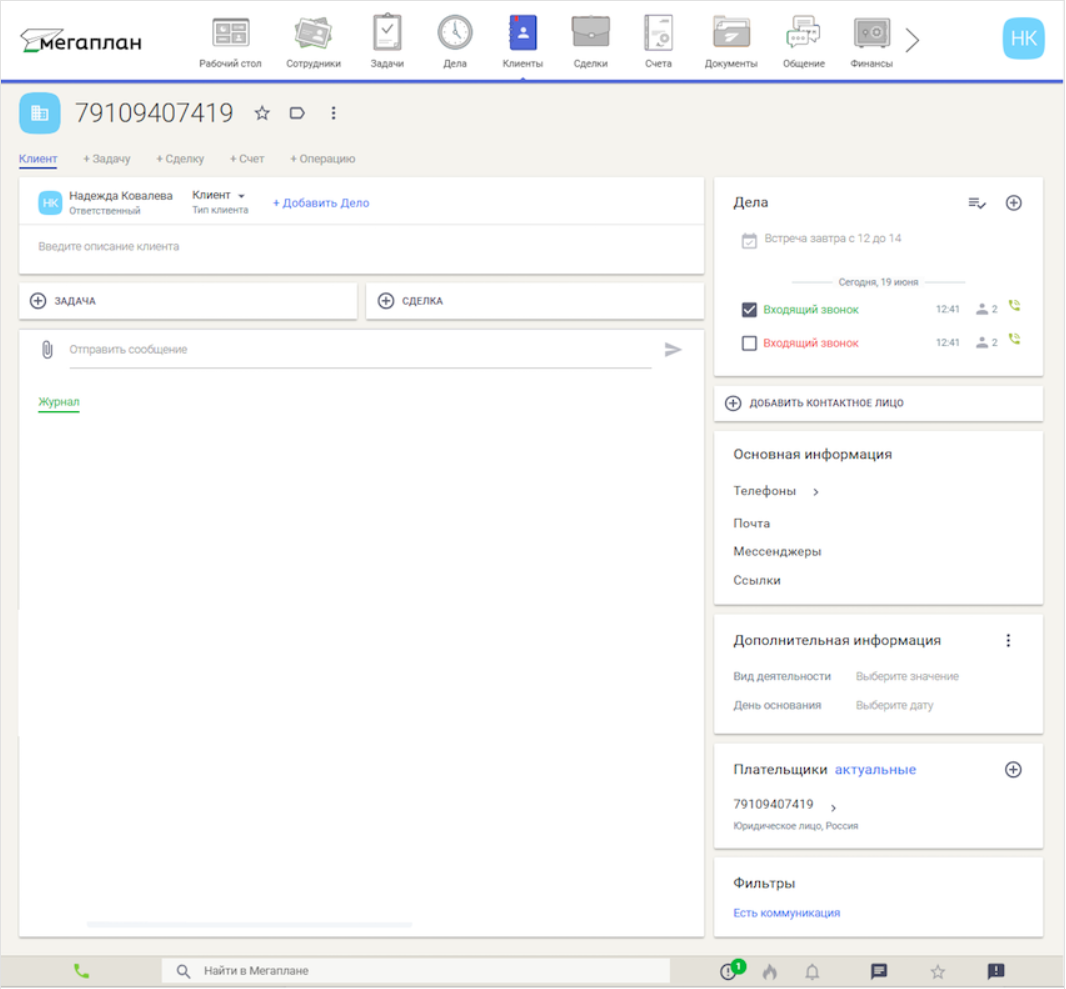This screenshot has width=1066, height=989.
Task: Star the client as favorite
Action: 262,113
